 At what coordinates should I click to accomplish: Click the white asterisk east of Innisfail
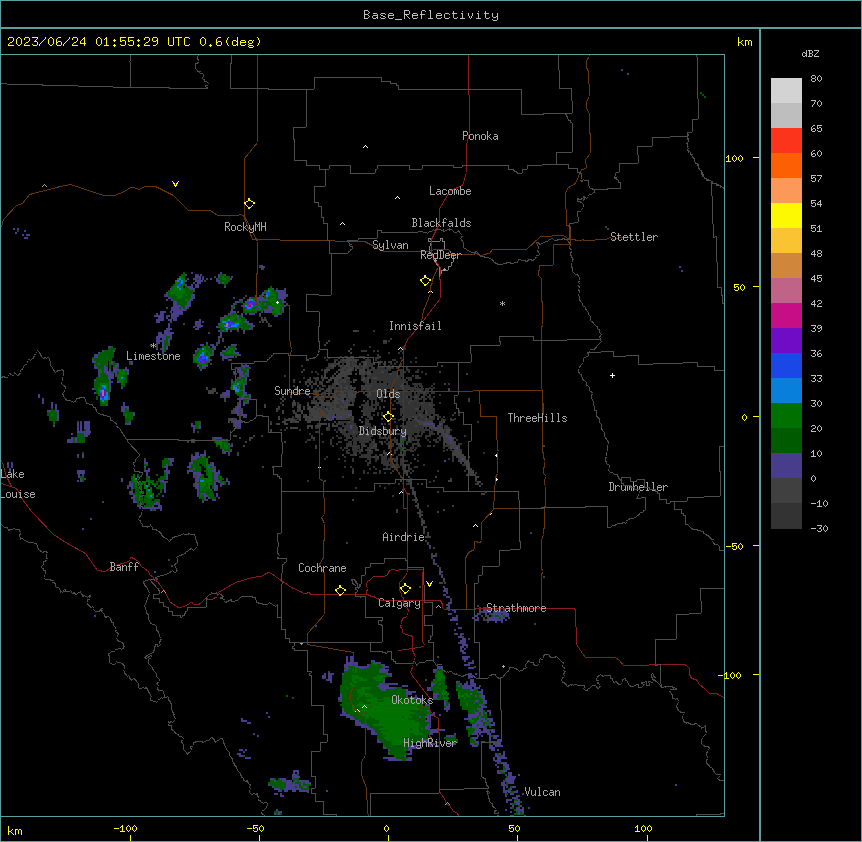[x=502, y=303]
